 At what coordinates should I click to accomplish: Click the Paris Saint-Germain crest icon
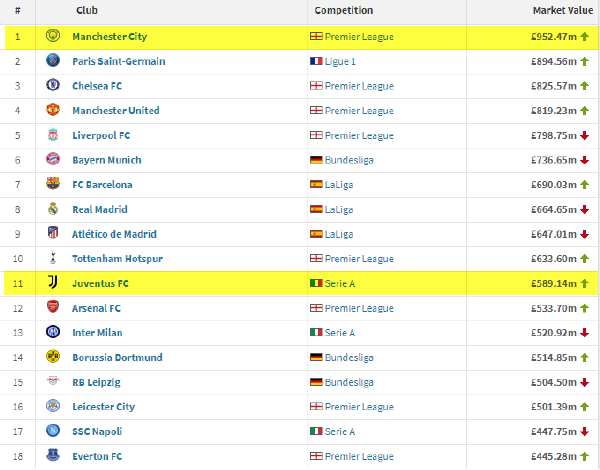[x=53, y=60]
